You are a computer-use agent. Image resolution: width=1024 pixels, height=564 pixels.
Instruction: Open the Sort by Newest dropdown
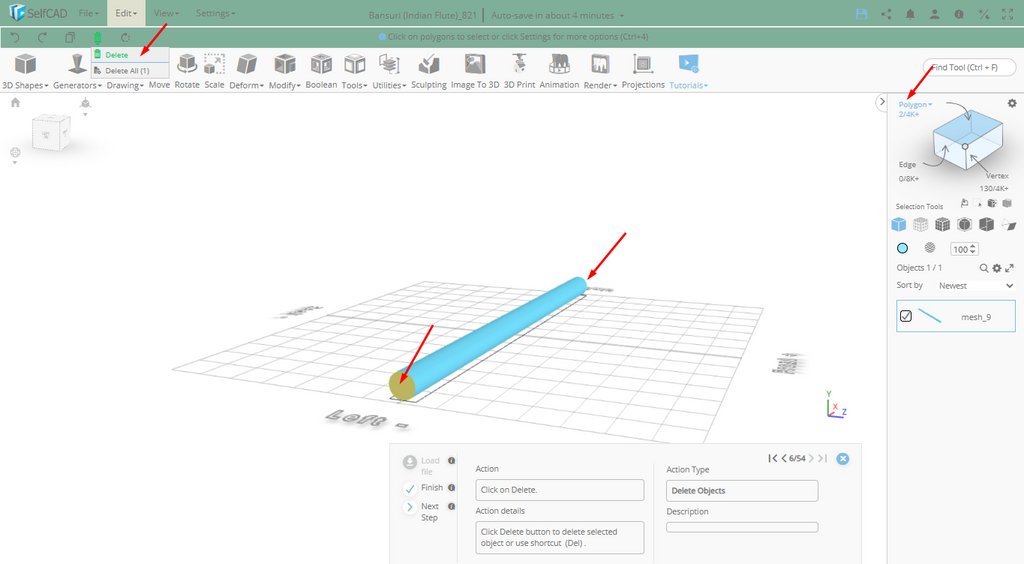976,285
